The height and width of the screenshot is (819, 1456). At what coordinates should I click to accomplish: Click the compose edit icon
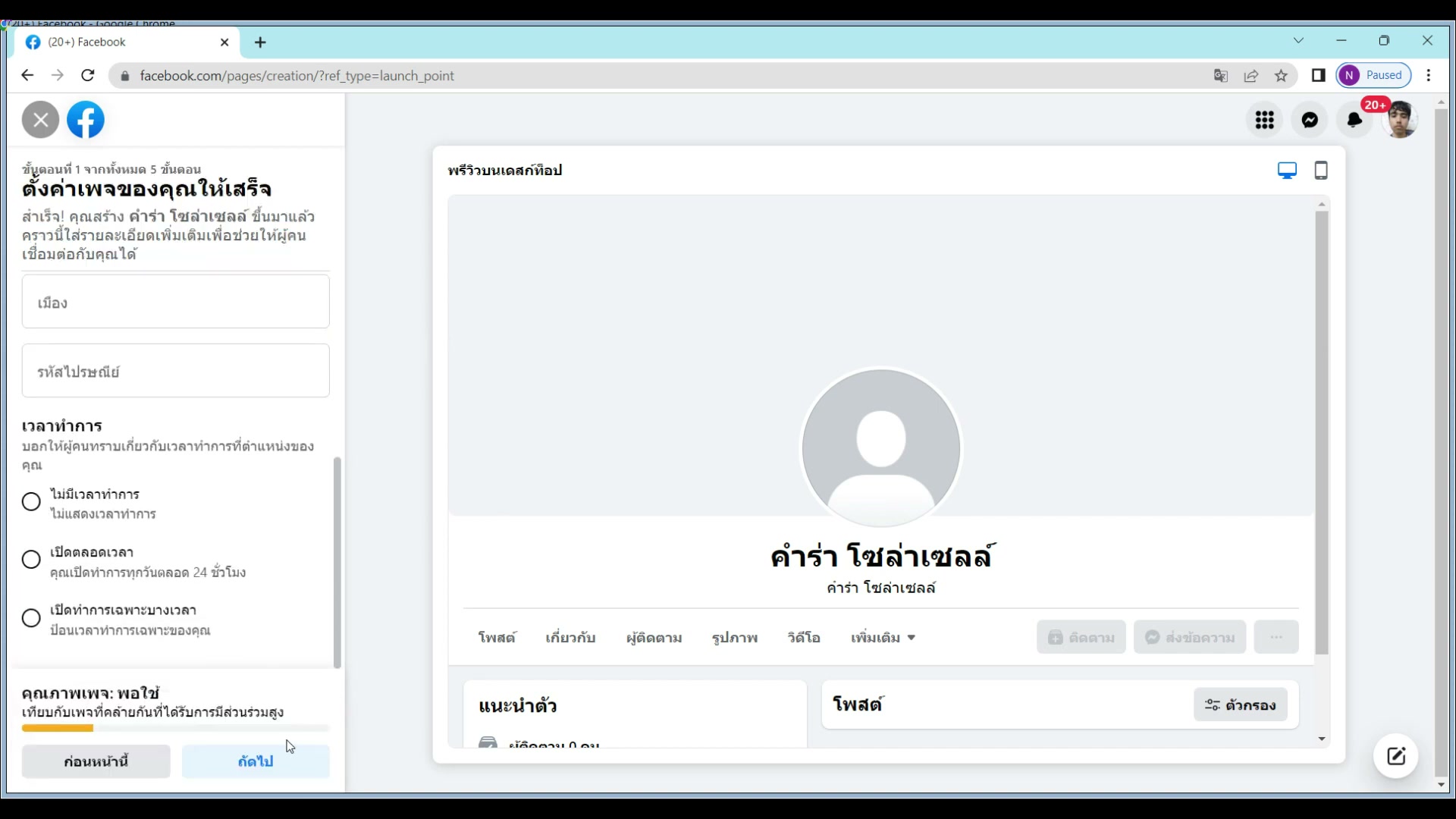[1396, 756]
